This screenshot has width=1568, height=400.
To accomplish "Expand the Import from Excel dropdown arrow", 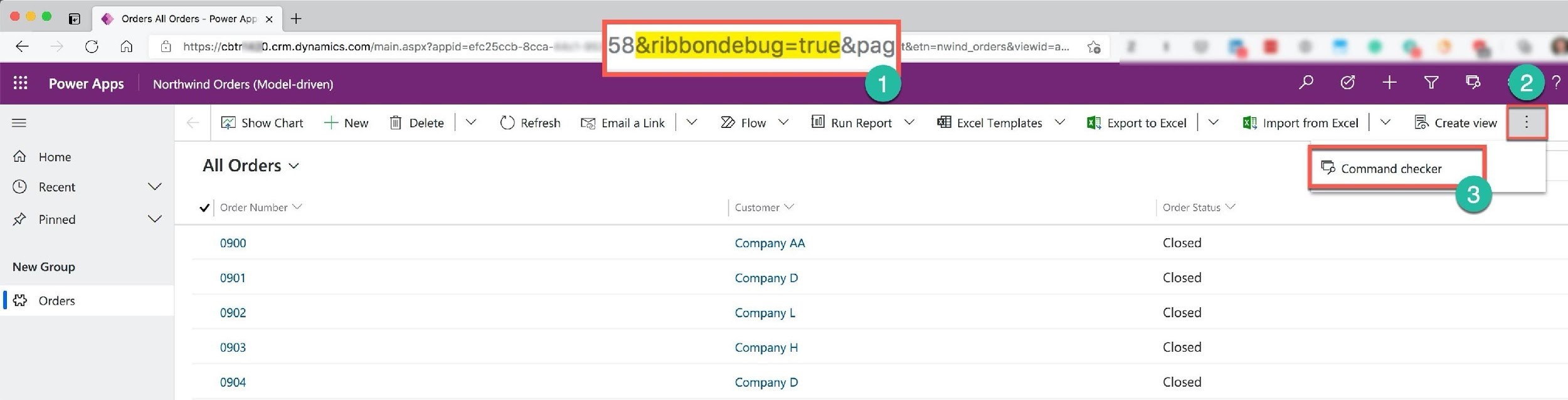I will tap(1385, 122).
